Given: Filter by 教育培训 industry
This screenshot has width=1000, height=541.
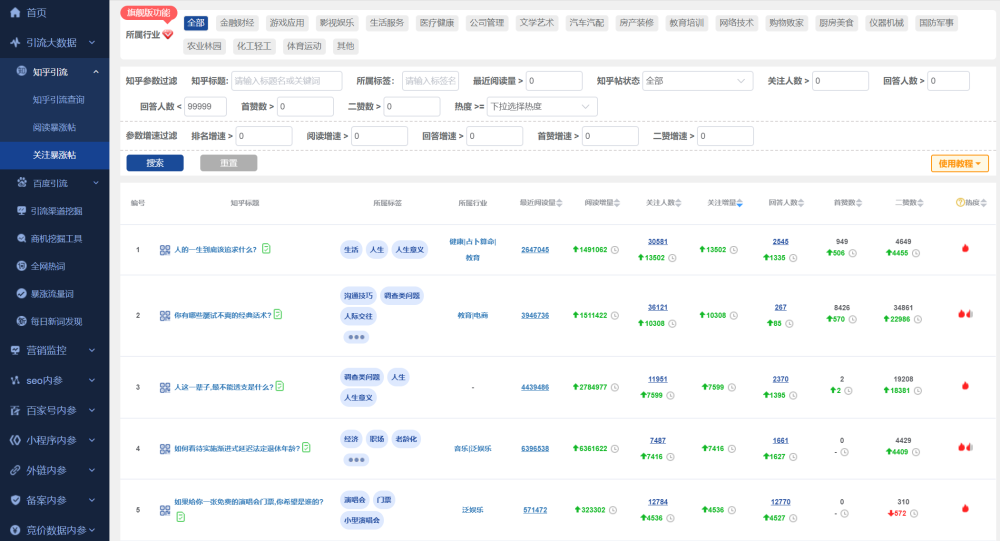Looking at the screenshot, I should [686, 23].
